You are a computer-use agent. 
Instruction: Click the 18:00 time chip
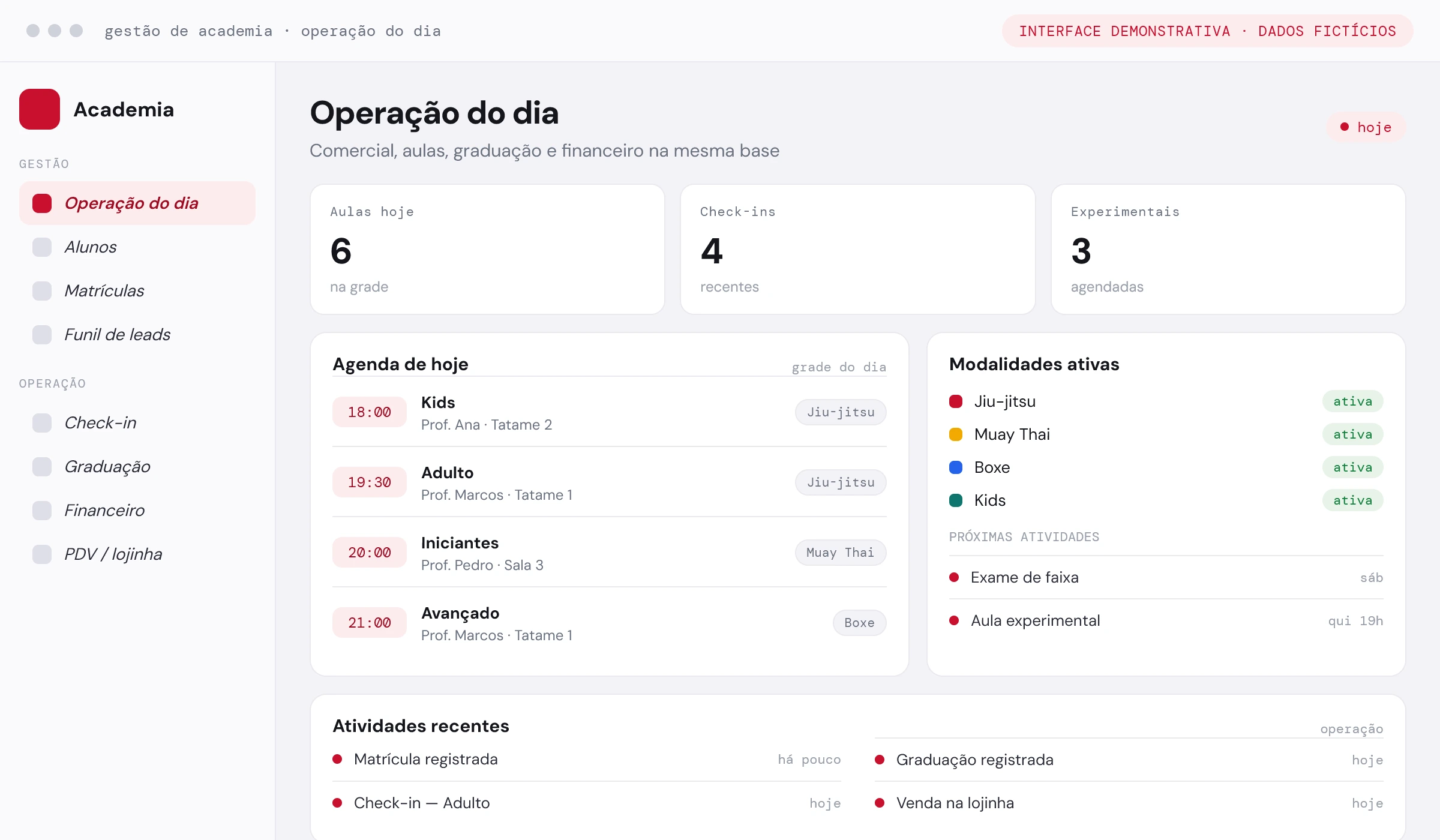370,412
